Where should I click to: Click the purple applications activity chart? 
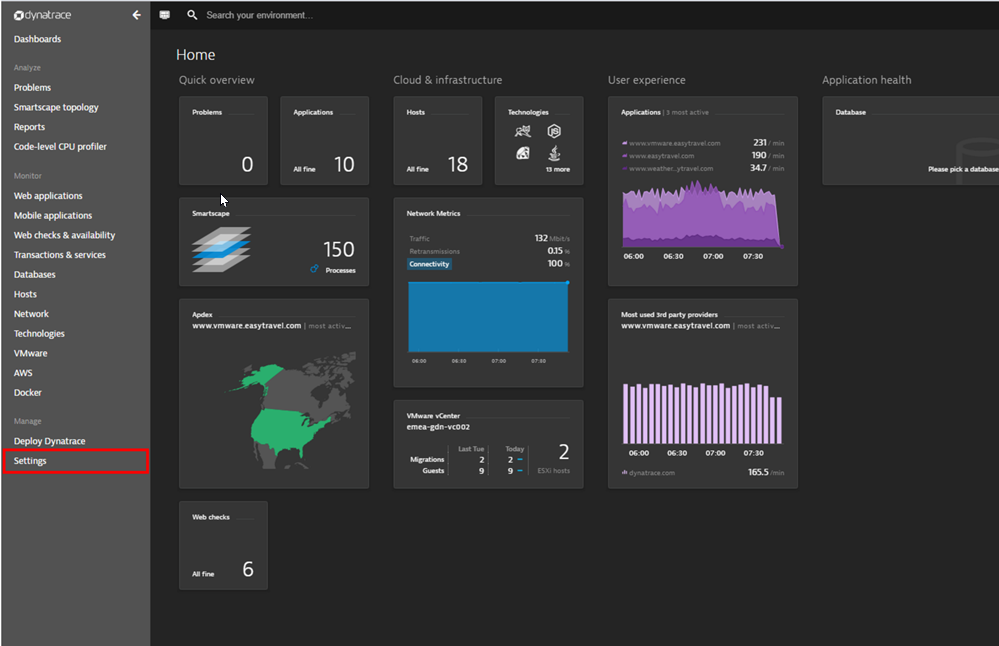[x=703, y=214]
